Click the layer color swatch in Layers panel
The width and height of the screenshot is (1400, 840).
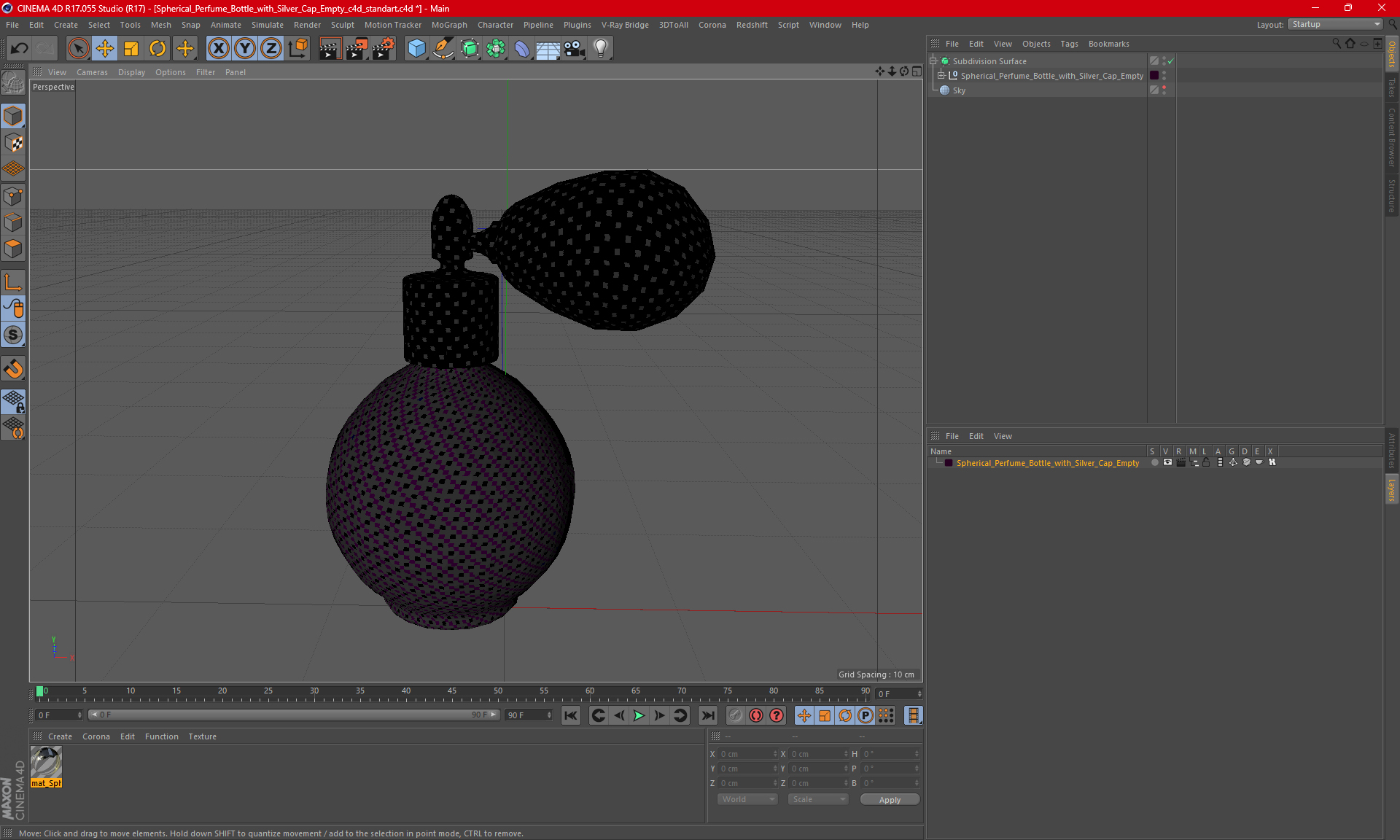point(949,463)
